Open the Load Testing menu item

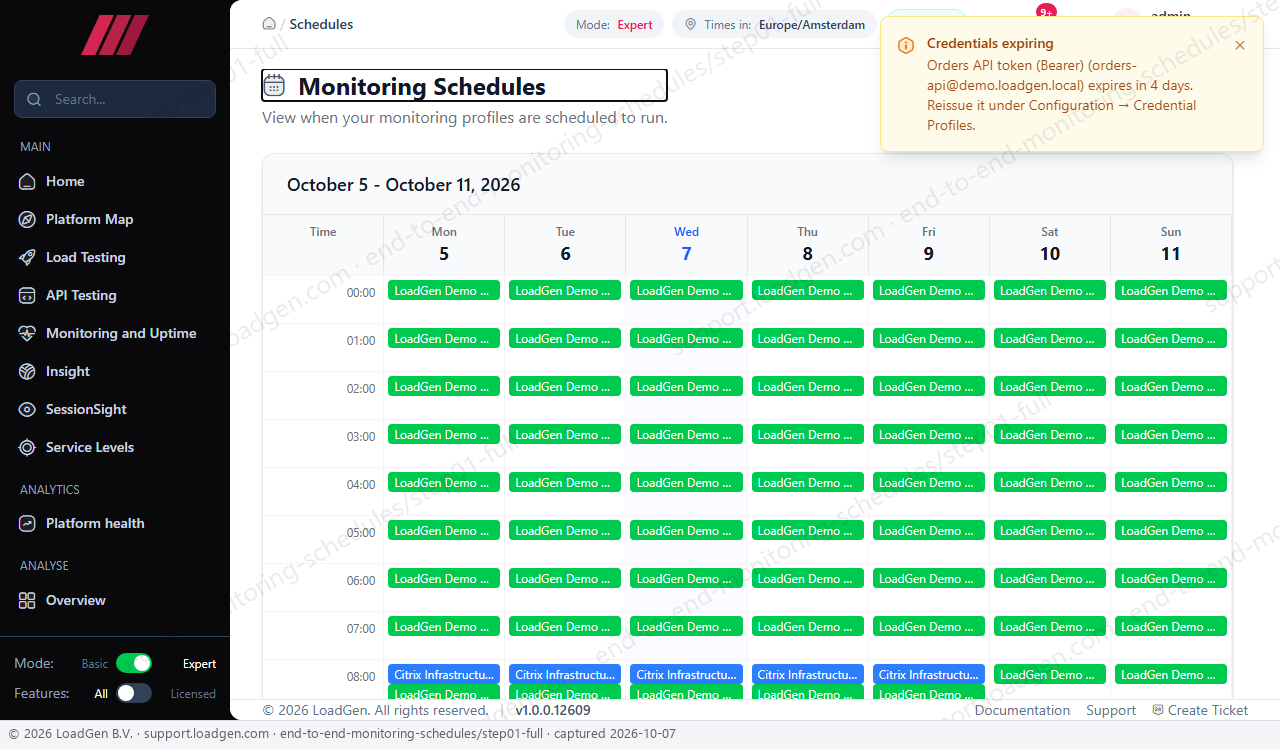(115, 257)
